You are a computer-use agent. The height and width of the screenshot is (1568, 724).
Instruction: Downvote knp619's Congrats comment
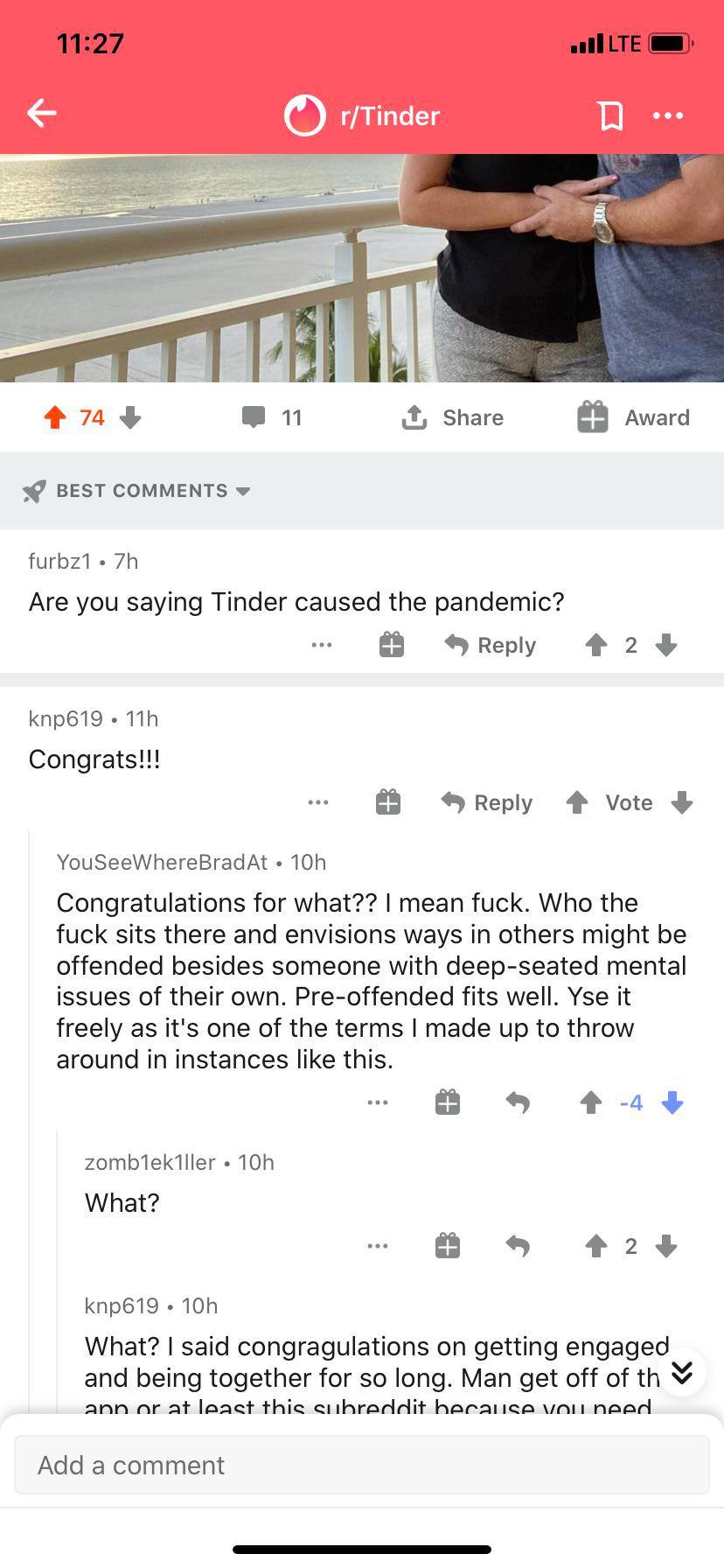click(682, 802)
